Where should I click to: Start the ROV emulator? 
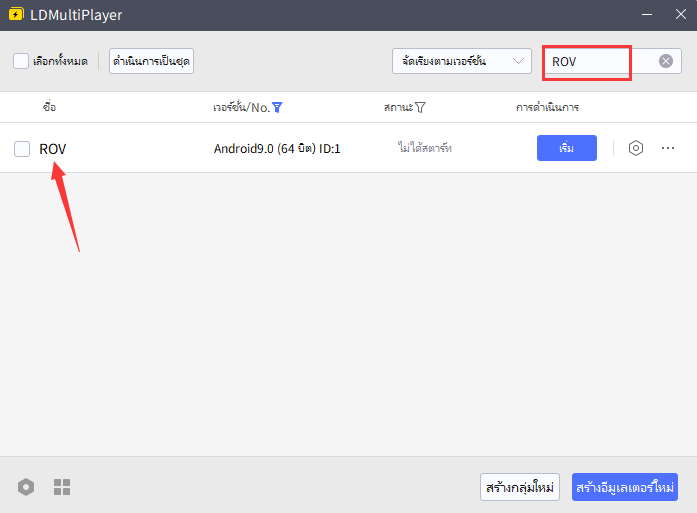coord(566,148)
